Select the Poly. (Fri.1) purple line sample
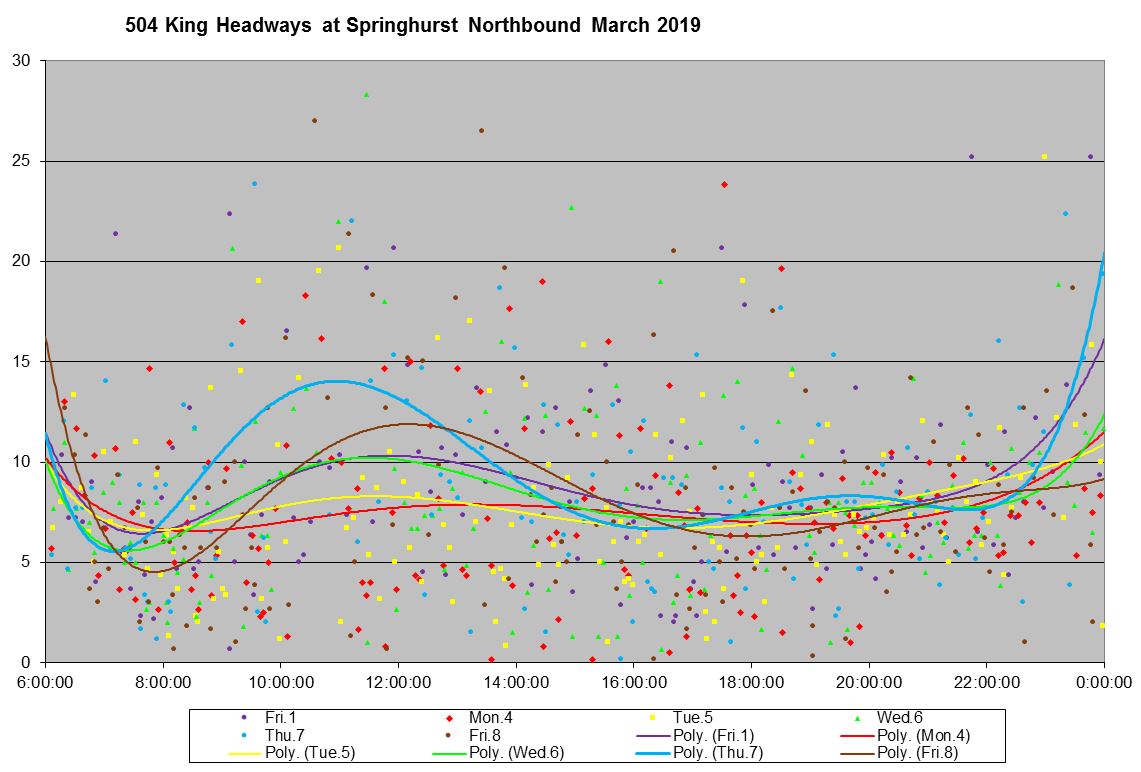This screenshot has height=772, width=1141. [x=653, y=735]
